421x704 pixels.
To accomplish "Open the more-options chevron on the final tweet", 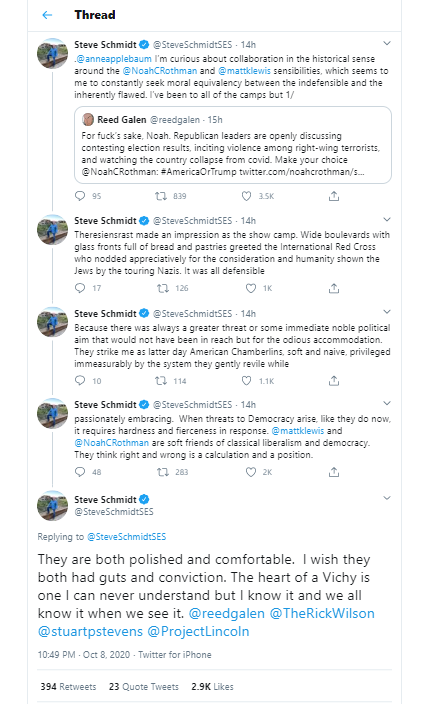I will [386, 498].
